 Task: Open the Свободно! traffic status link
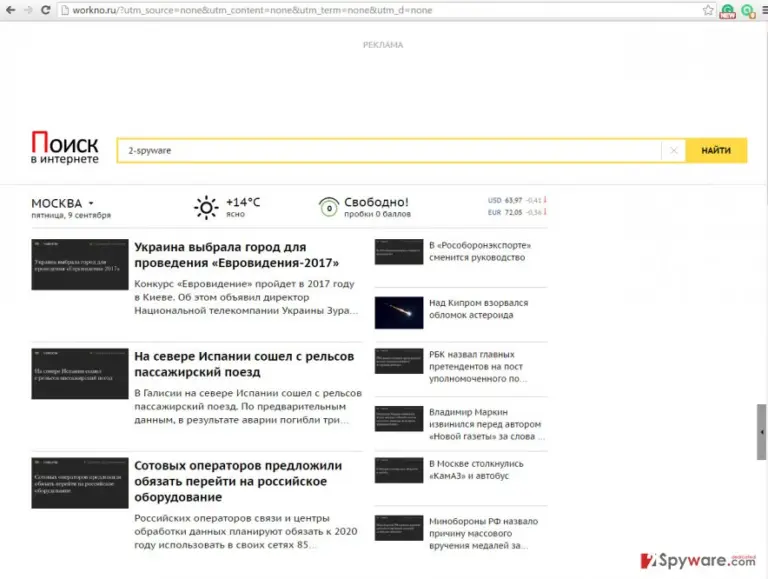point(376,202)
